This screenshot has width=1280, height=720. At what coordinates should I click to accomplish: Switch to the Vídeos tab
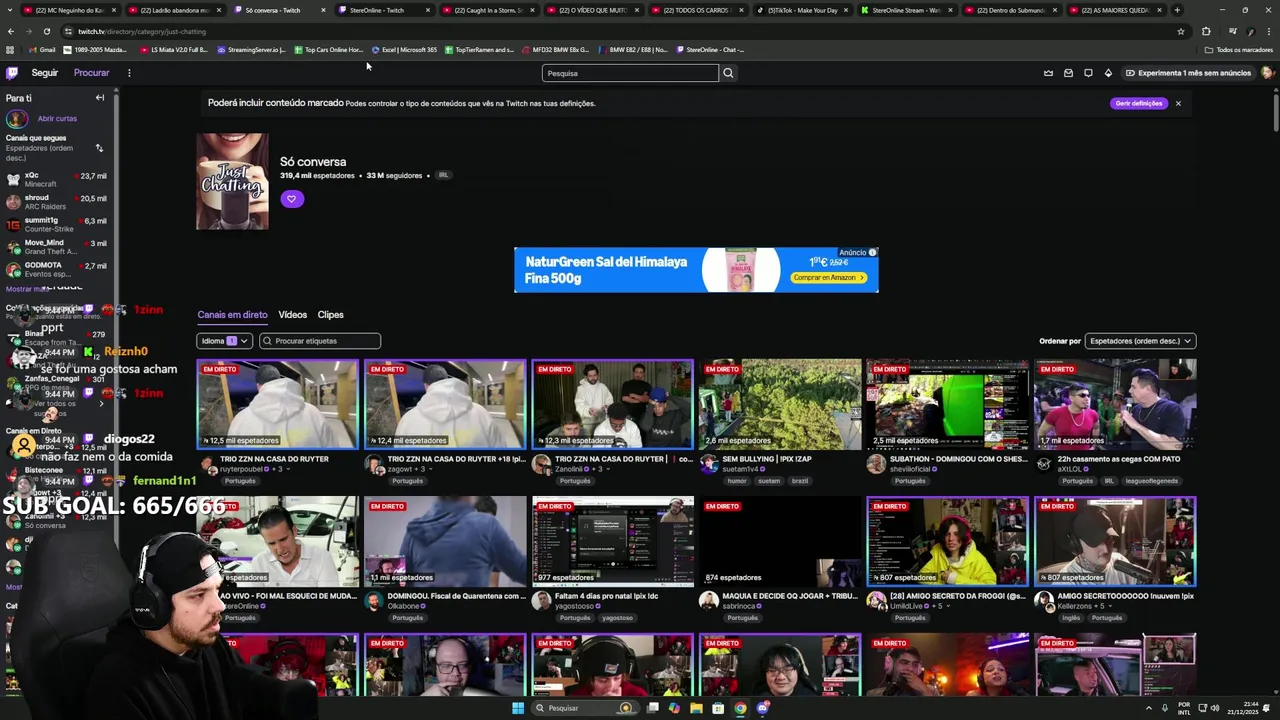pyautogui.click(x=293, y=315)
